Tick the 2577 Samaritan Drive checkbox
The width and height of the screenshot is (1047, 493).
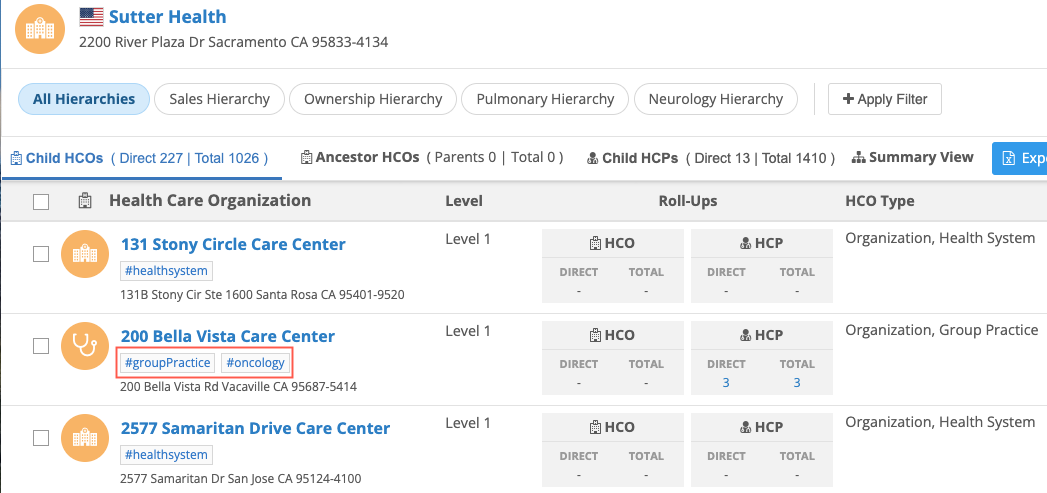[41, 438]
